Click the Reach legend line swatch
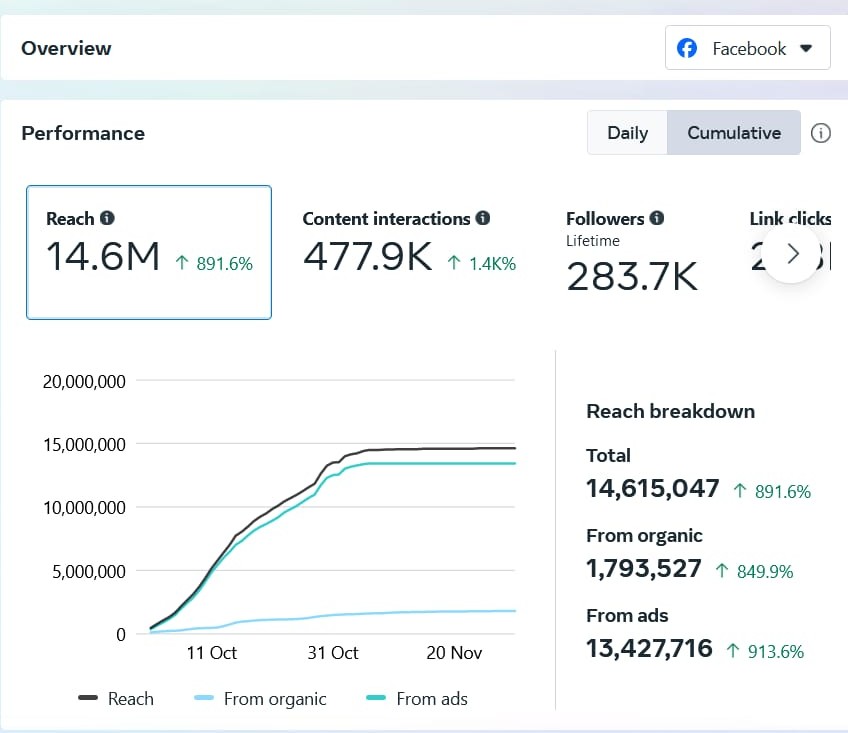The height and width of the screenshot is (733, 848). (x=88, y=699)
